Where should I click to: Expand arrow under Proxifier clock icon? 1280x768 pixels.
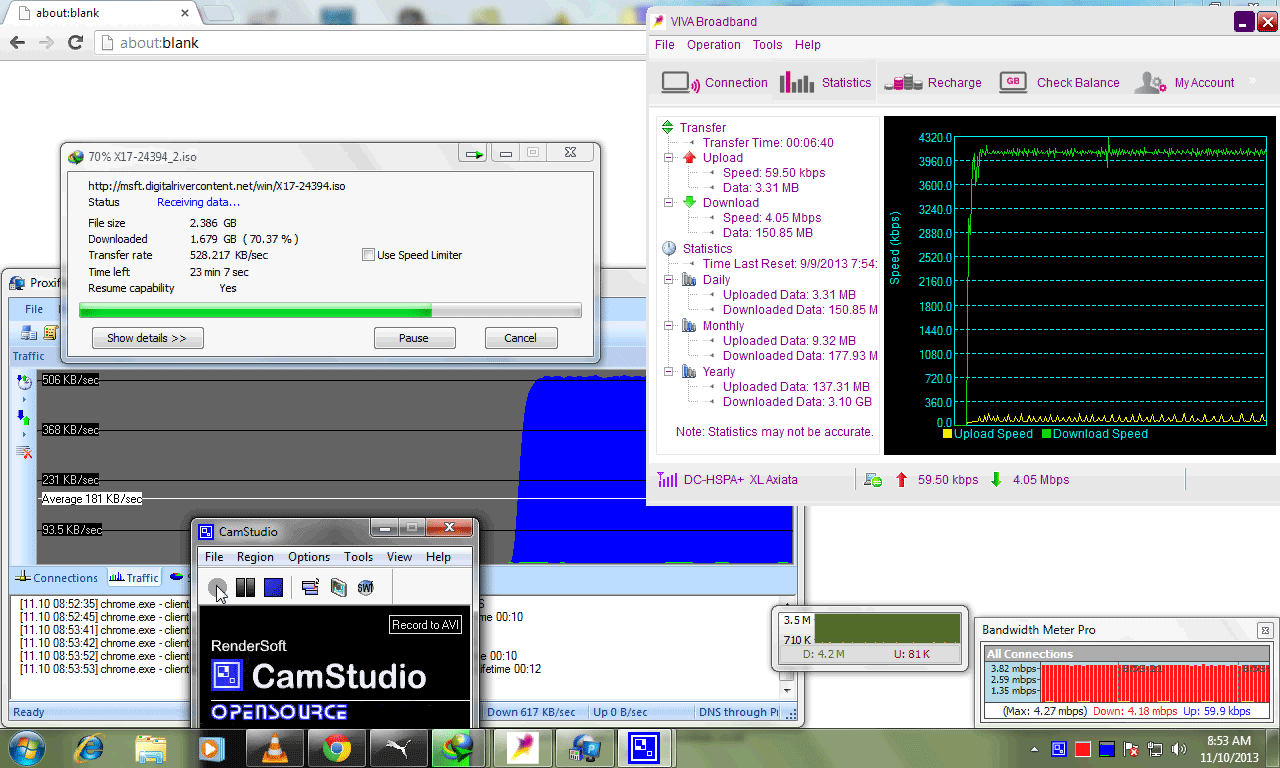24,399
